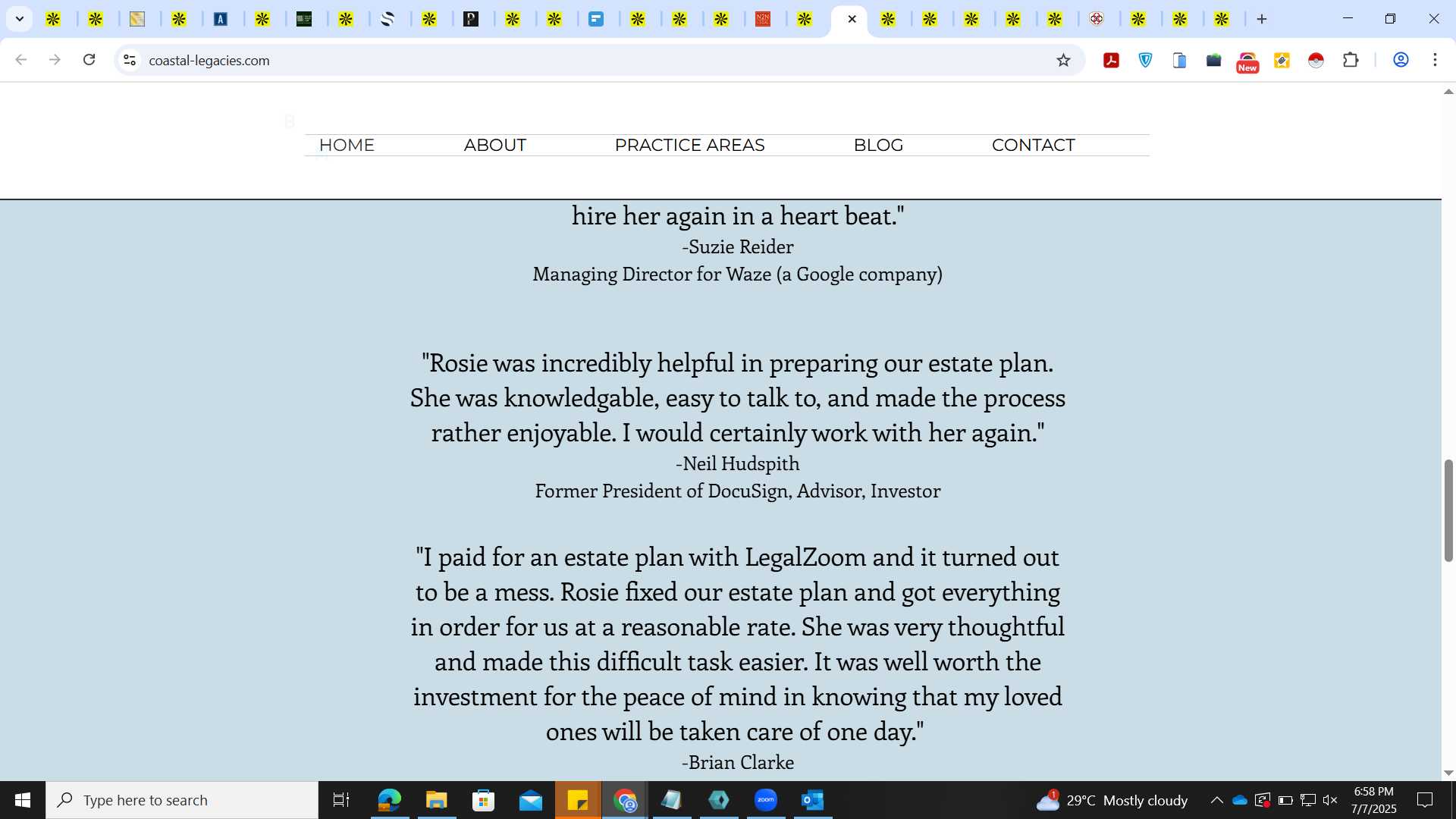Open the Windows Start menu
The image size is (1456, 819).
(x=23, y=800)
